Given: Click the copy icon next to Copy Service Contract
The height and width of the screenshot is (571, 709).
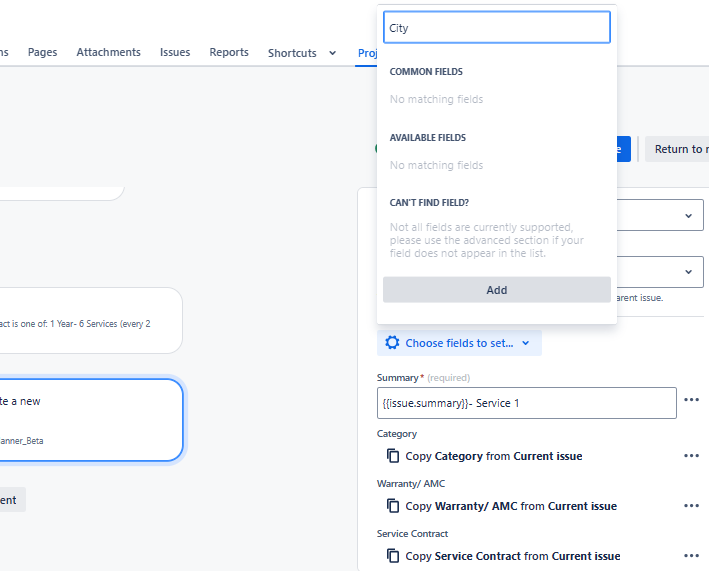Looking at the screenshot, I should (393, 556).
